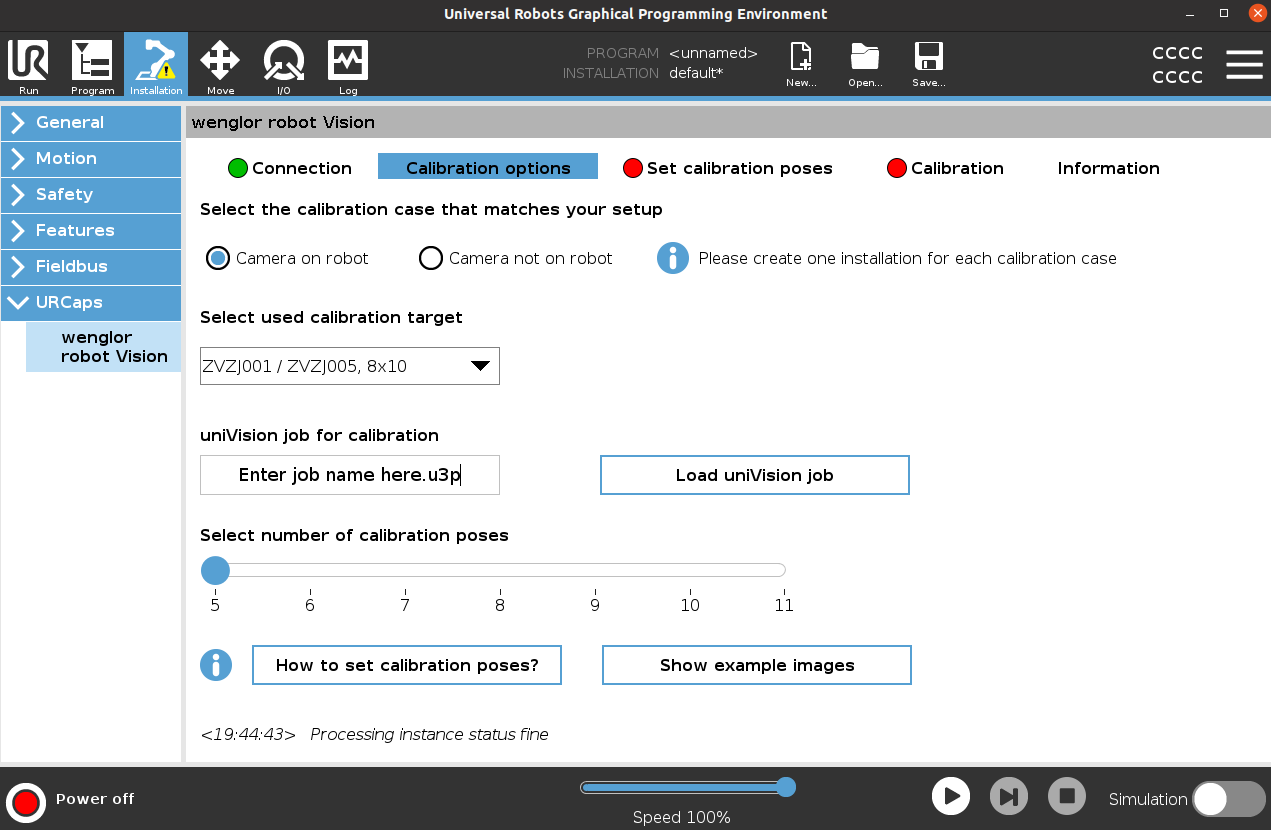Switch to Set calibration poses tab

click(x=728, y=168)
